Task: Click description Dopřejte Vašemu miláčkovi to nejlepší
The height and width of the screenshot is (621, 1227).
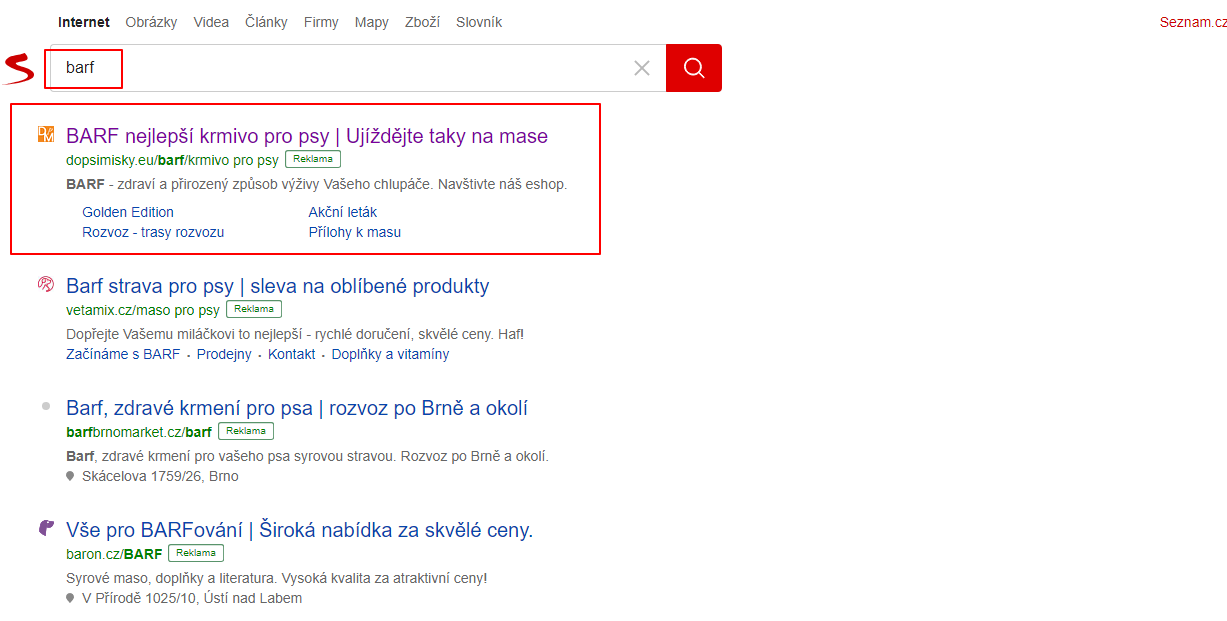Action: point(295,334)
